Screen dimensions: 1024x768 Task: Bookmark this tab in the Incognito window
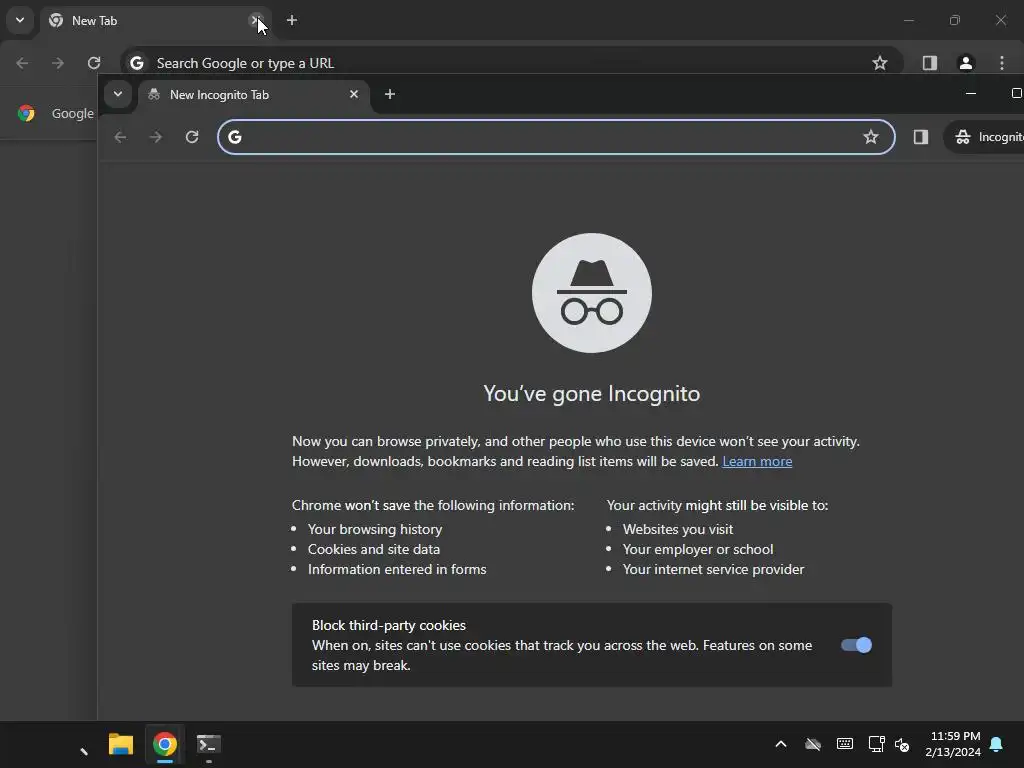871,136
